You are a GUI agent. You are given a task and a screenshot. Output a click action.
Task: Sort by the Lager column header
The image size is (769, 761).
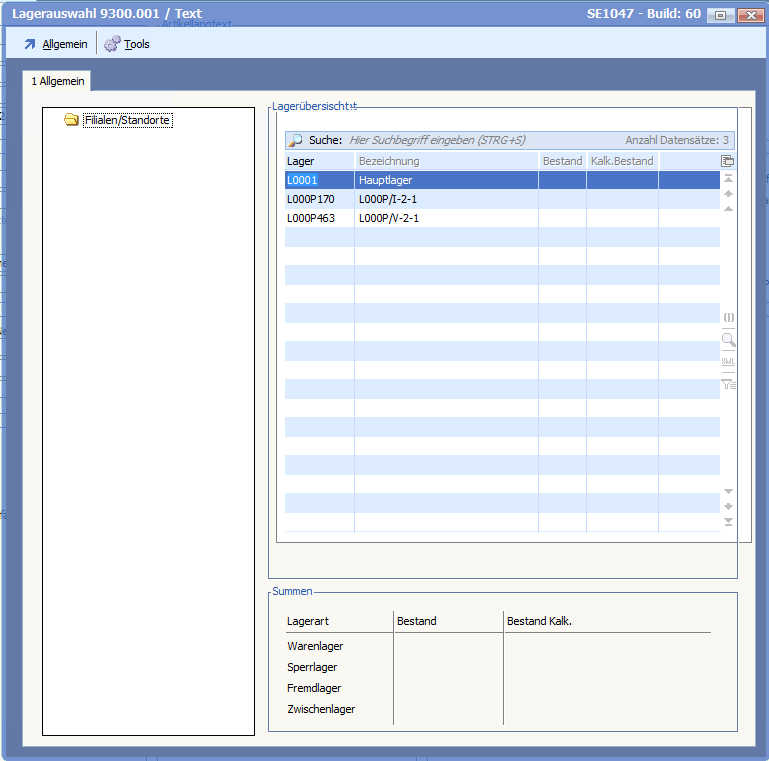click(x=318, y=161)
